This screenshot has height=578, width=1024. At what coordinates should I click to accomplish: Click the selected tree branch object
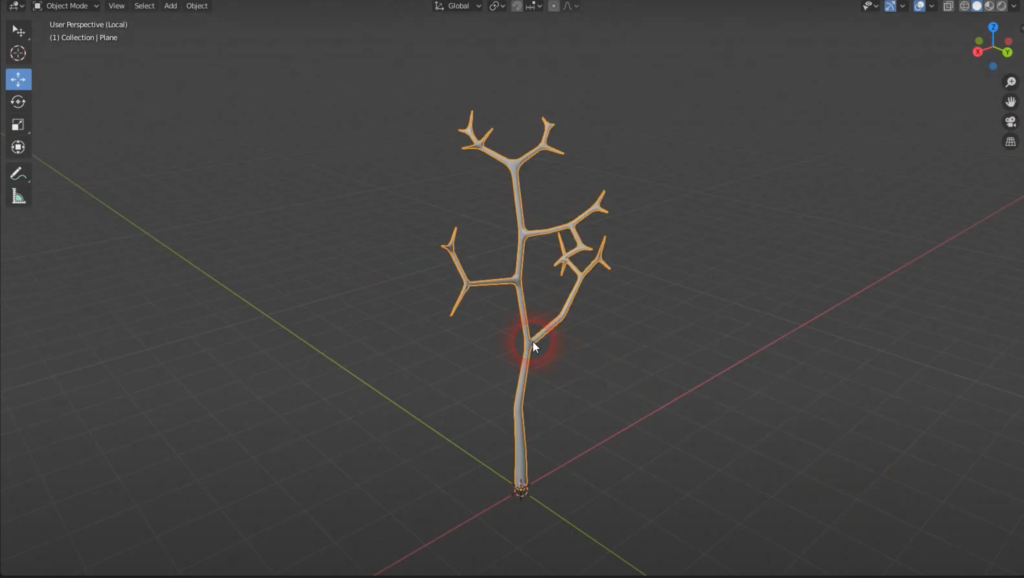(520, 418)
